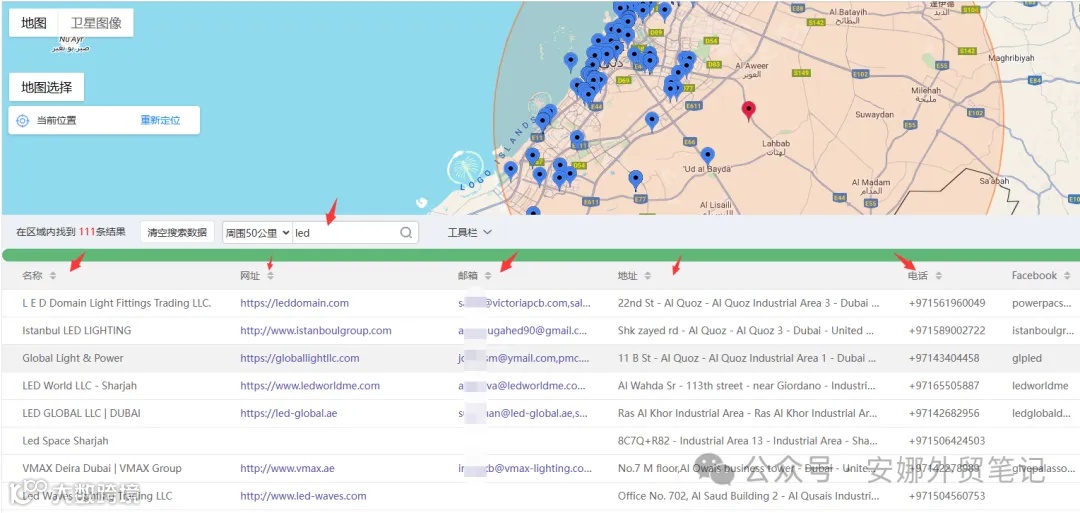Select 'Led Space Sharjah' name cell
Screen dimensions: 1080x513
point(65,441)
